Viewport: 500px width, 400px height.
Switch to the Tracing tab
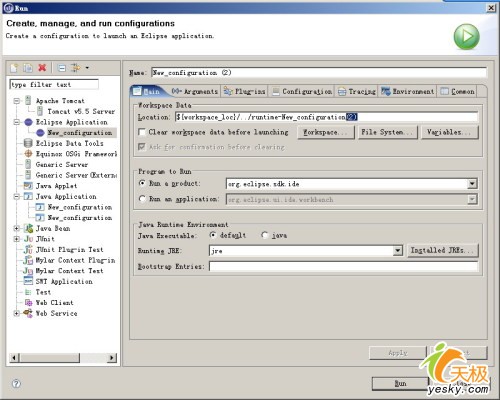click(x=357, y=91)
